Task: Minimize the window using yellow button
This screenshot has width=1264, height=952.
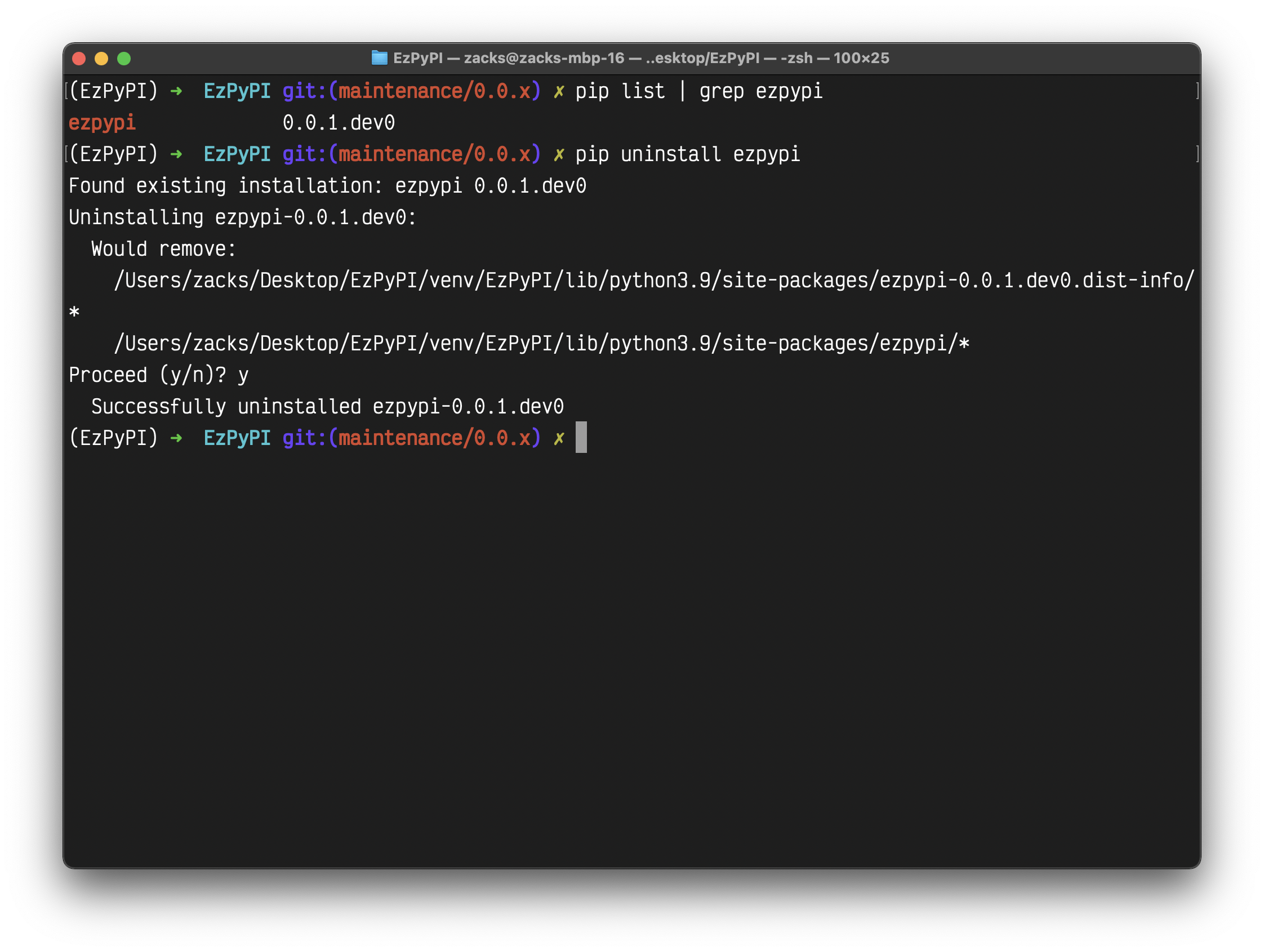Action: pyautogui.click(x=101, y=58)
